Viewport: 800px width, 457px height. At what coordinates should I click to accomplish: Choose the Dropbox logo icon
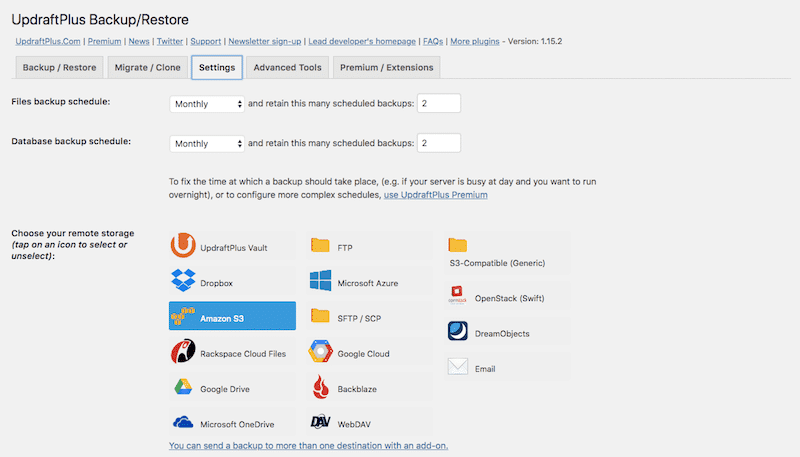pos(183,281)
